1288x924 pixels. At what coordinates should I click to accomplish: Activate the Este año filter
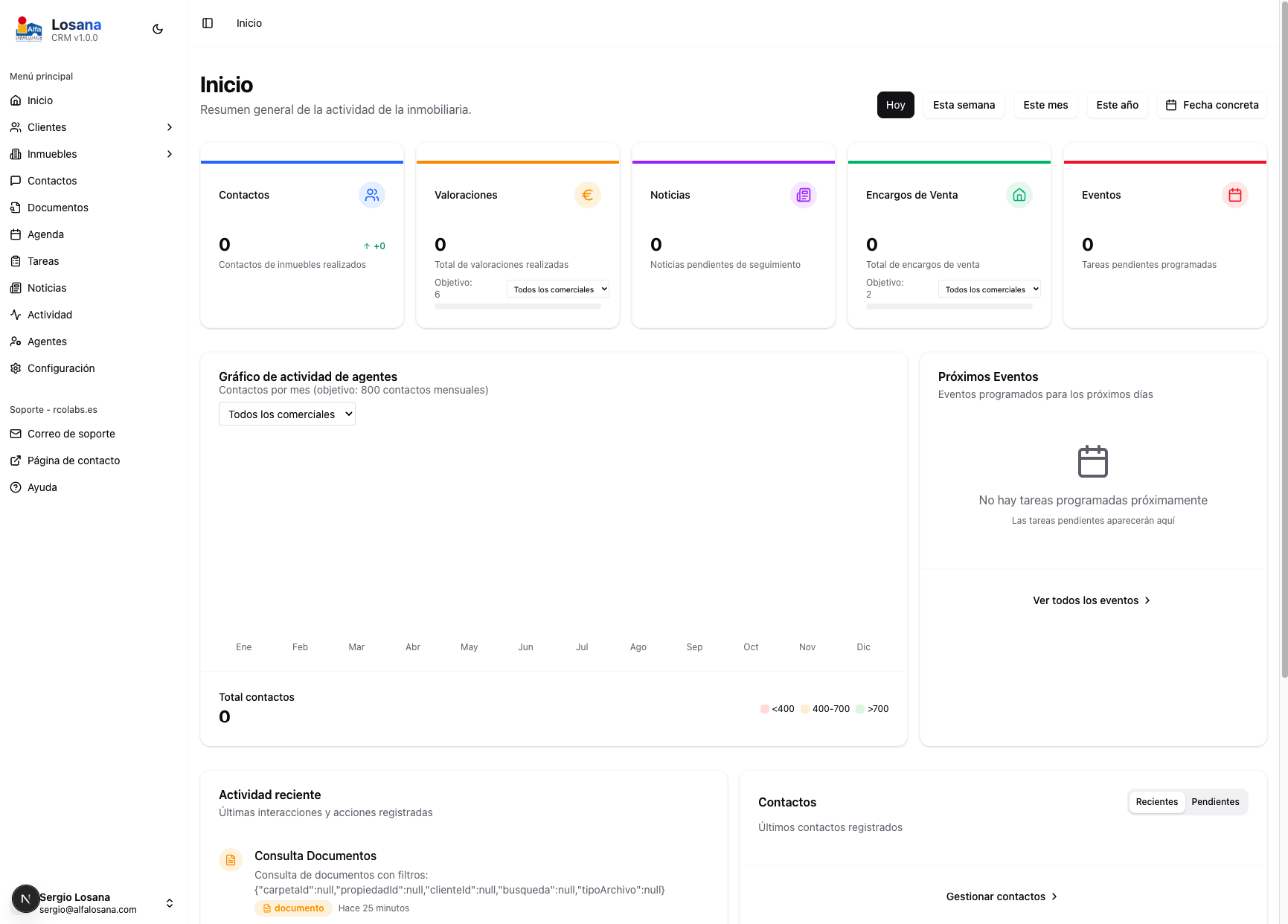coord(1117,105)
